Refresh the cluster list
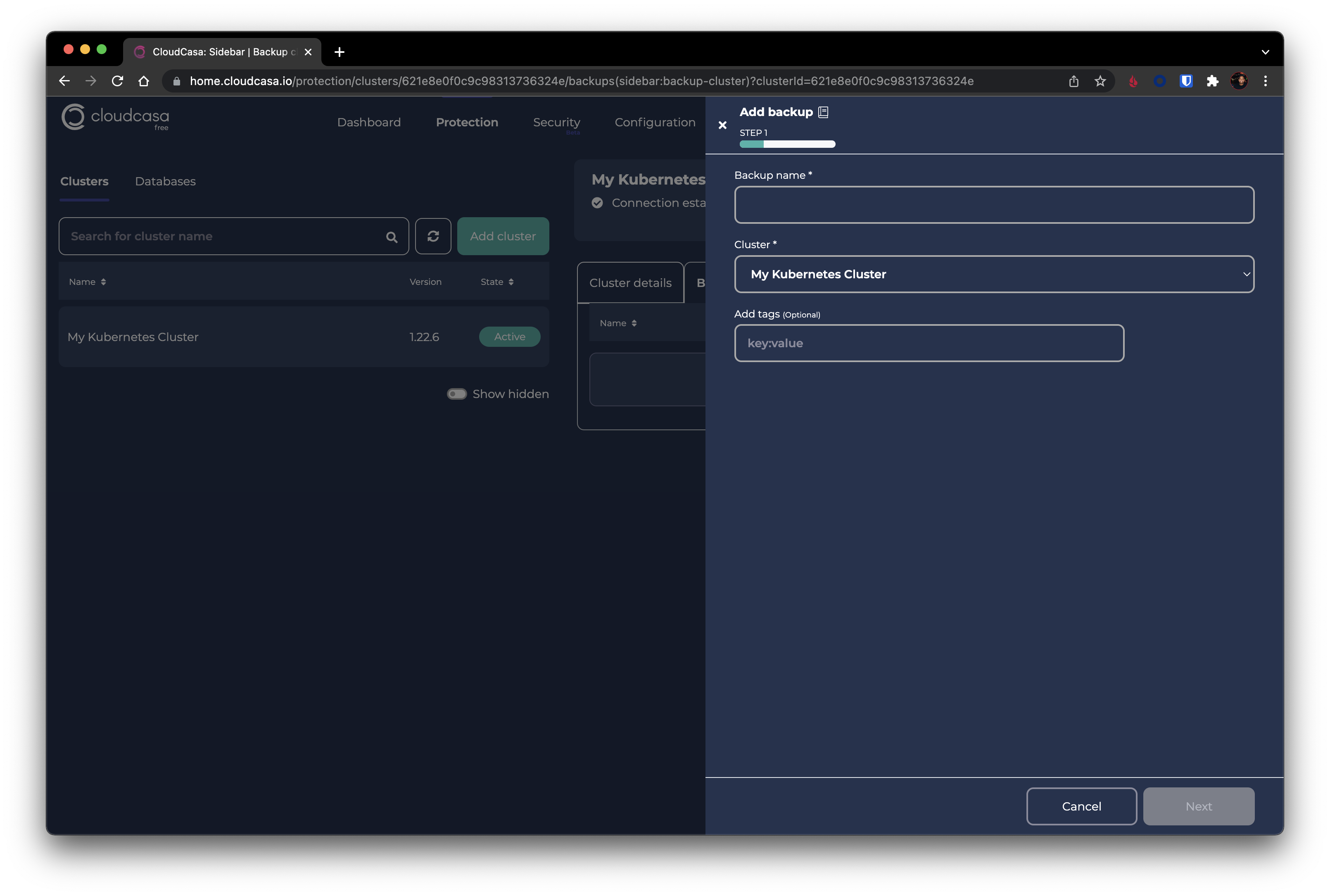This screenshot has width=1330, height=896. pos(433,236)
